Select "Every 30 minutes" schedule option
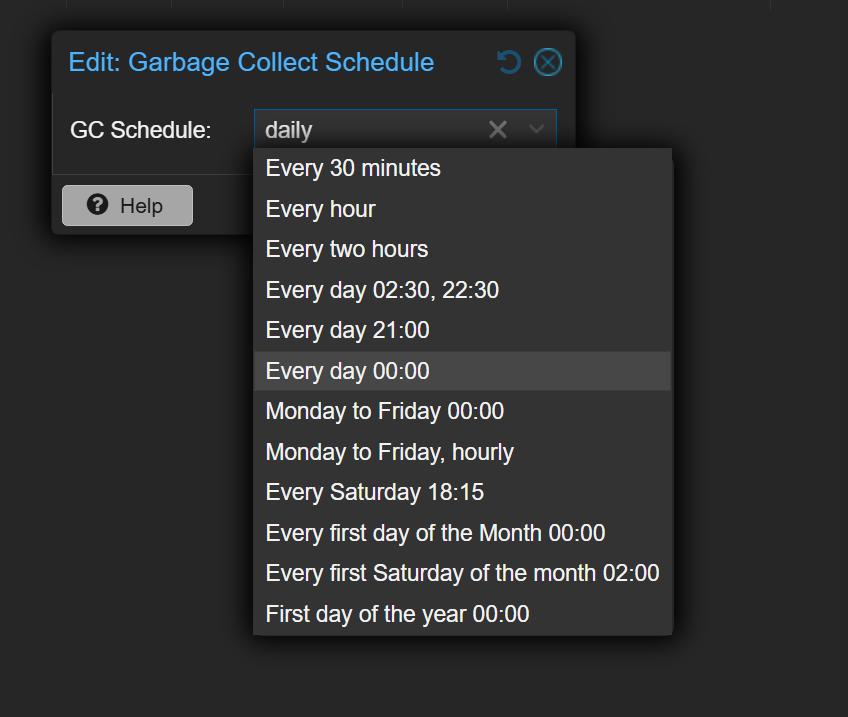 tap(352, 168)
